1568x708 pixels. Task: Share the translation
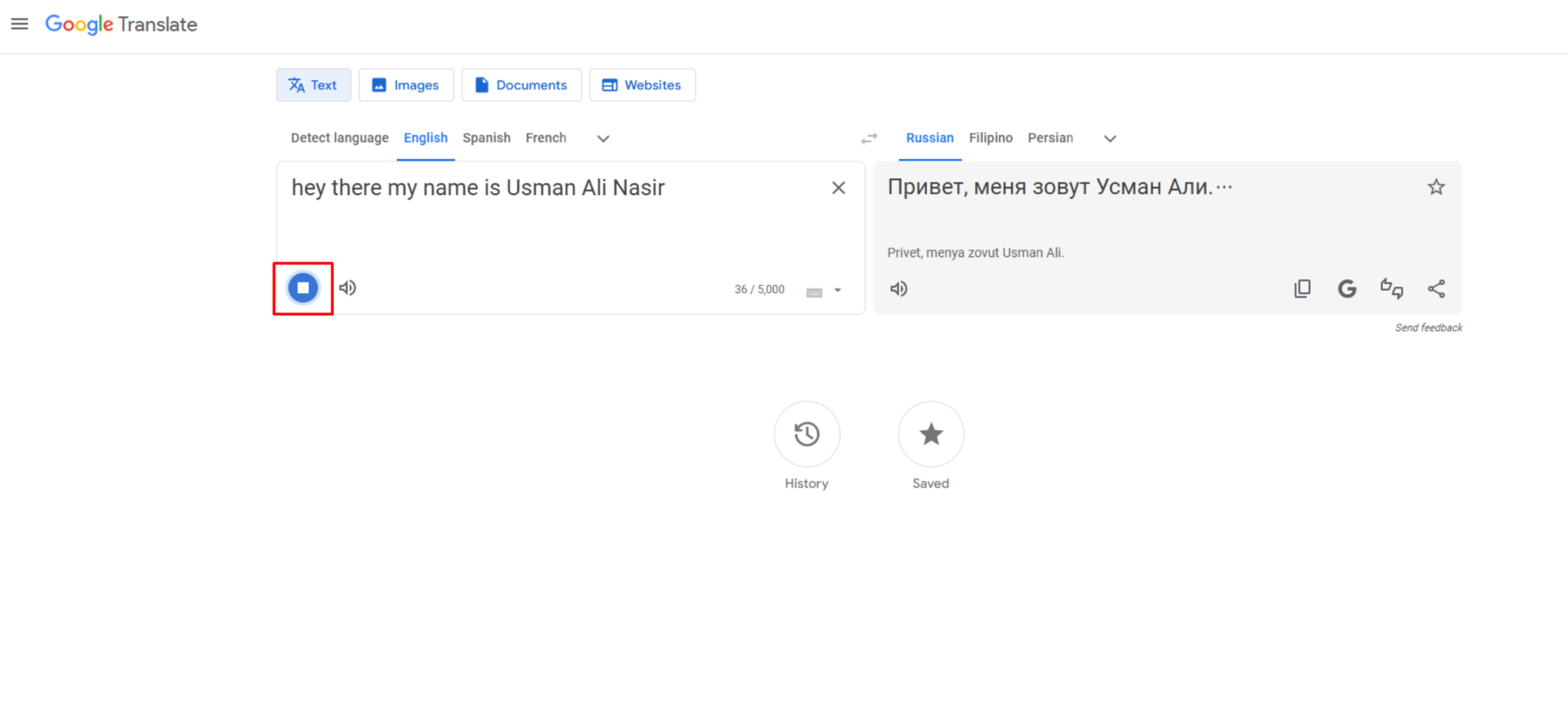pos(1436,289)
